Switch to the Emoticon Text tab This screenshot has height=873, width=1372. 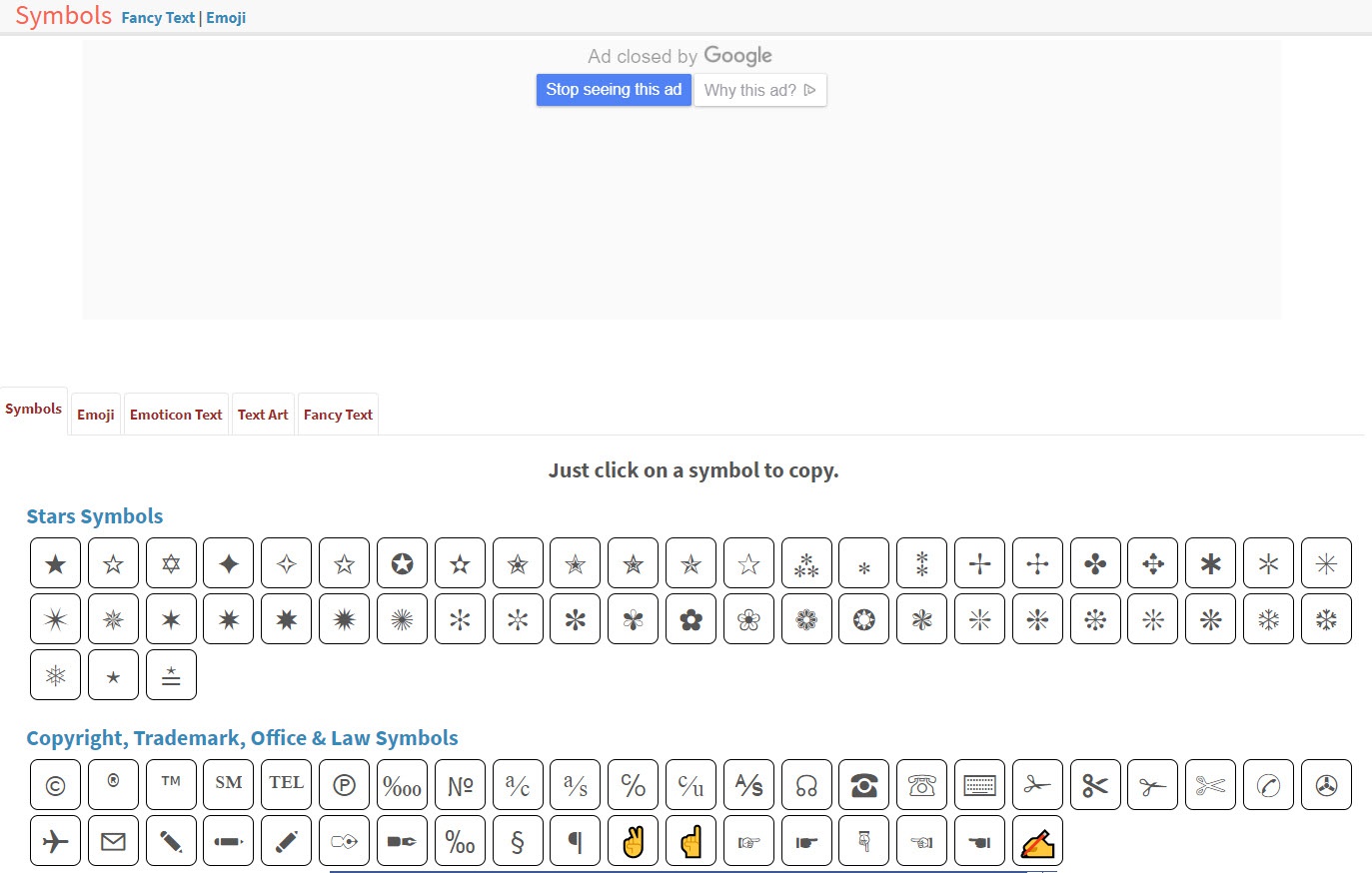176,415
